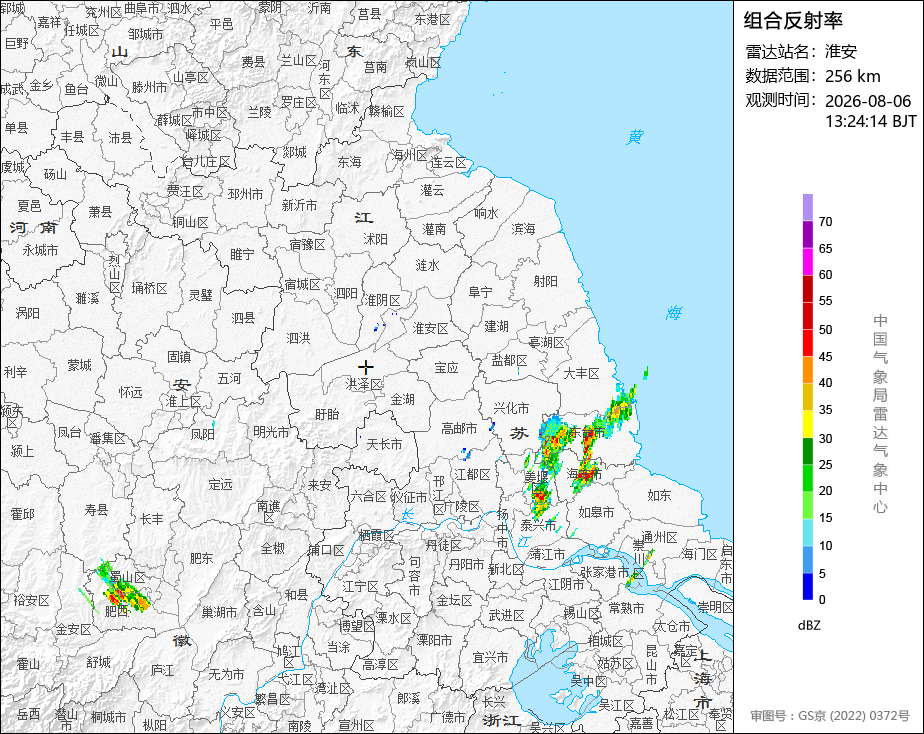
Task: Click the 淮阴区 district label
Action: (x=382, y=300)
